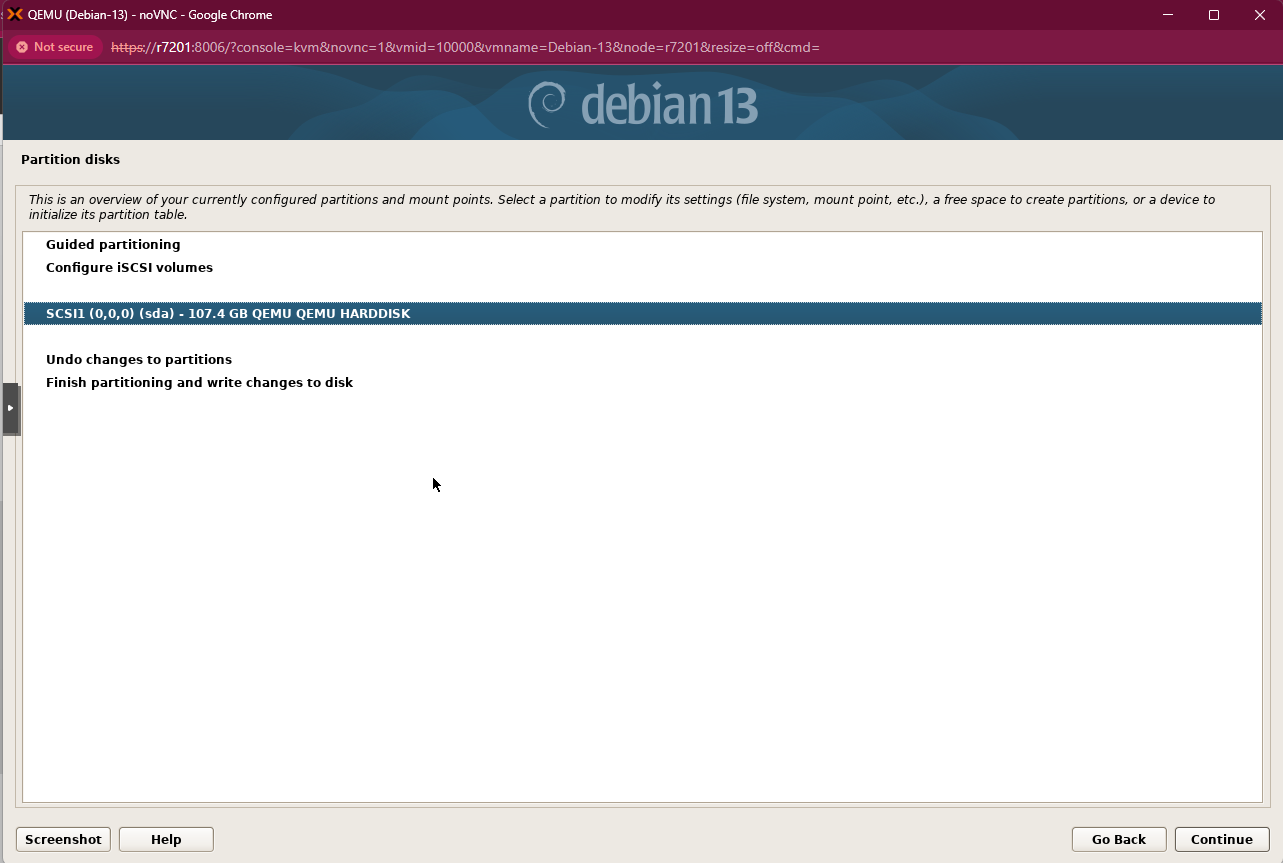Click the Partition disks heading

pos(70,159)
